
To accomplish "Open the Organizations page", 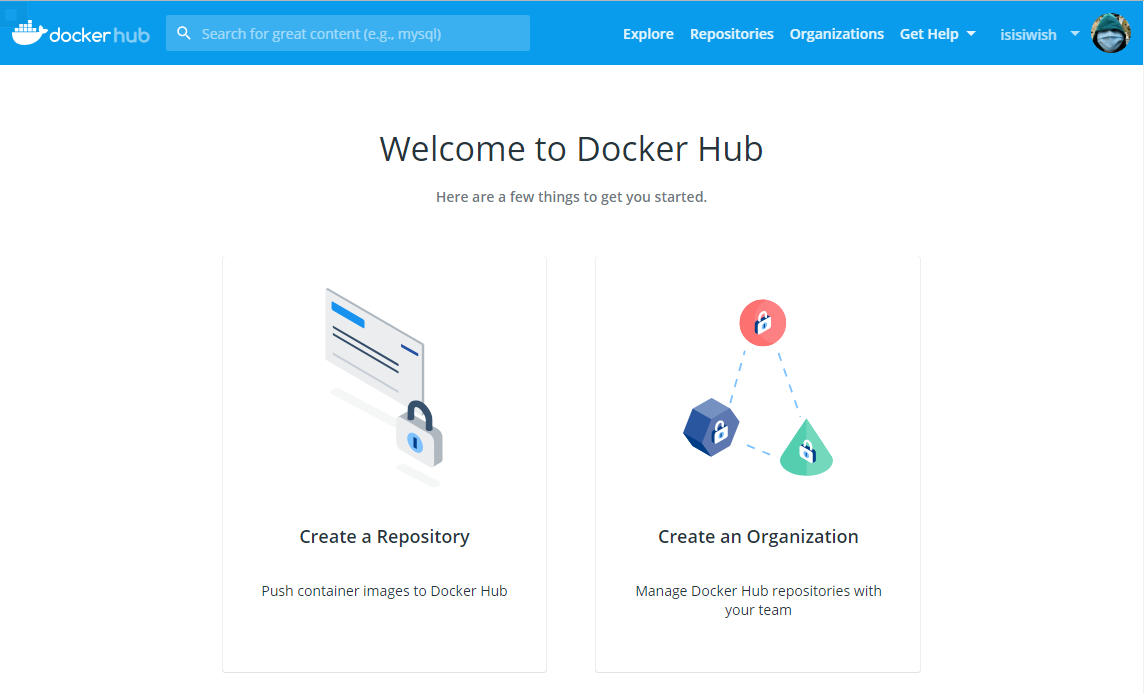I will click(836, 33).
